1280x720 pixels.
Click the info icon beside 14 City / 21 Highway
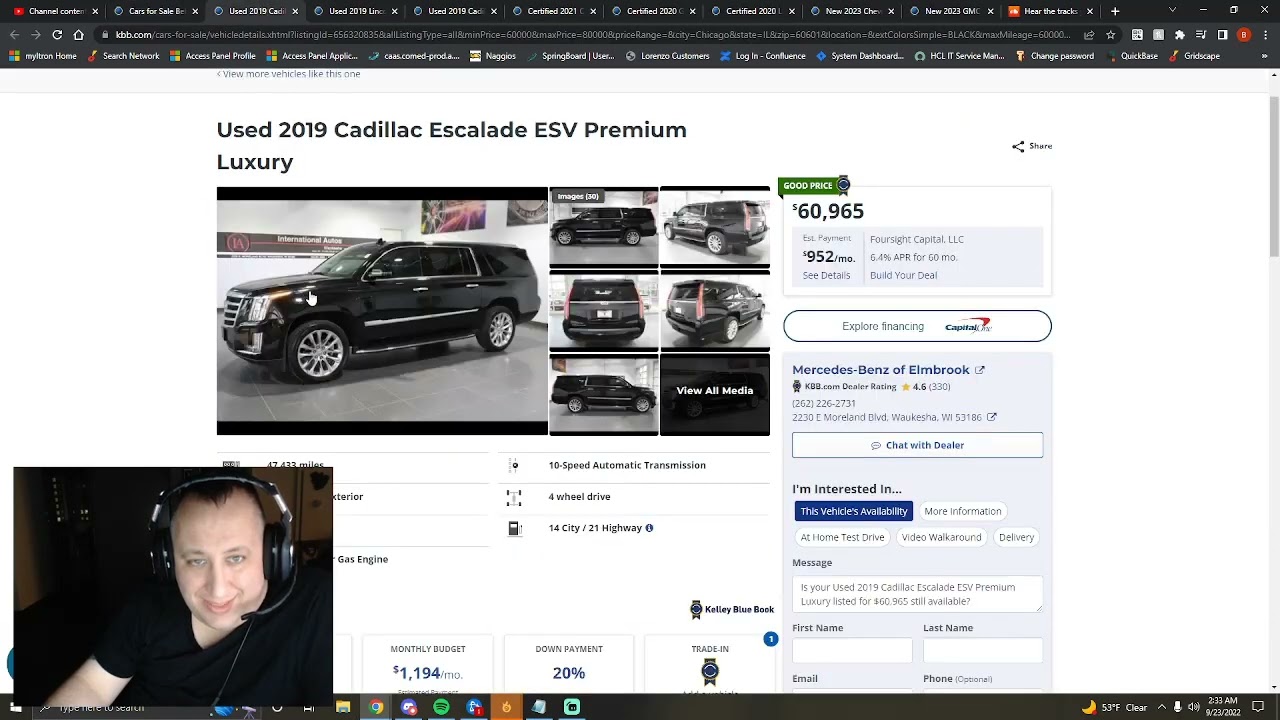tap(649, 528)
